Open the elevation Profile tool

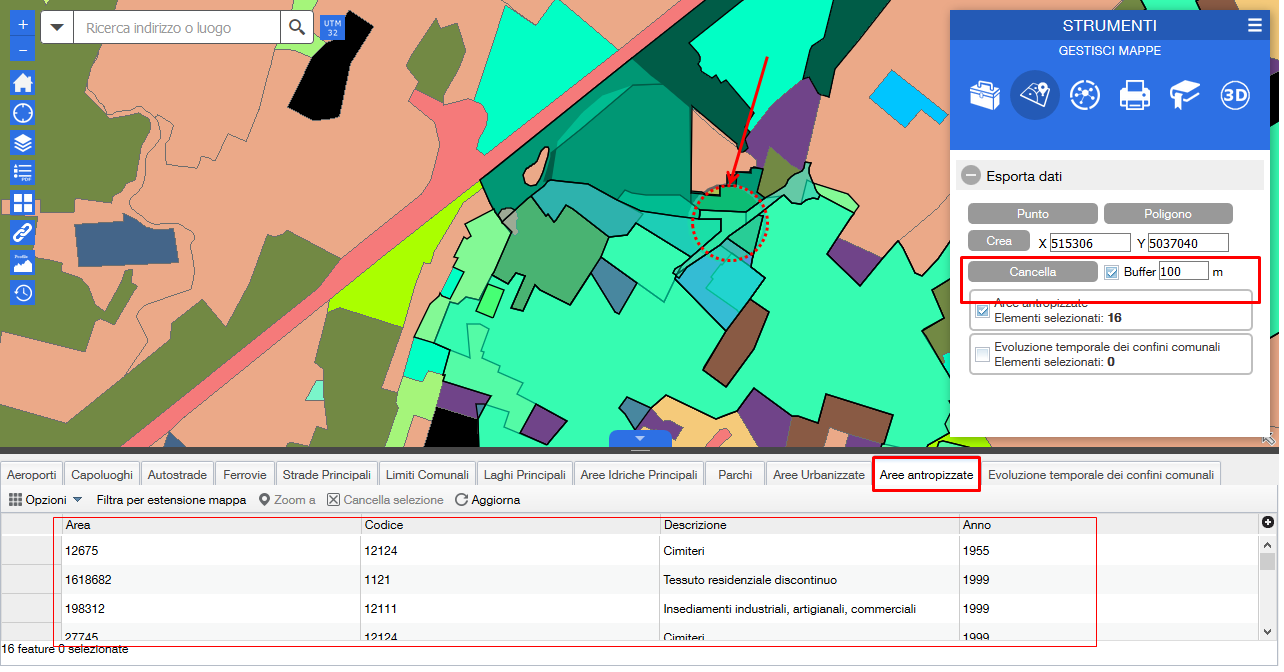pos(22,263)
